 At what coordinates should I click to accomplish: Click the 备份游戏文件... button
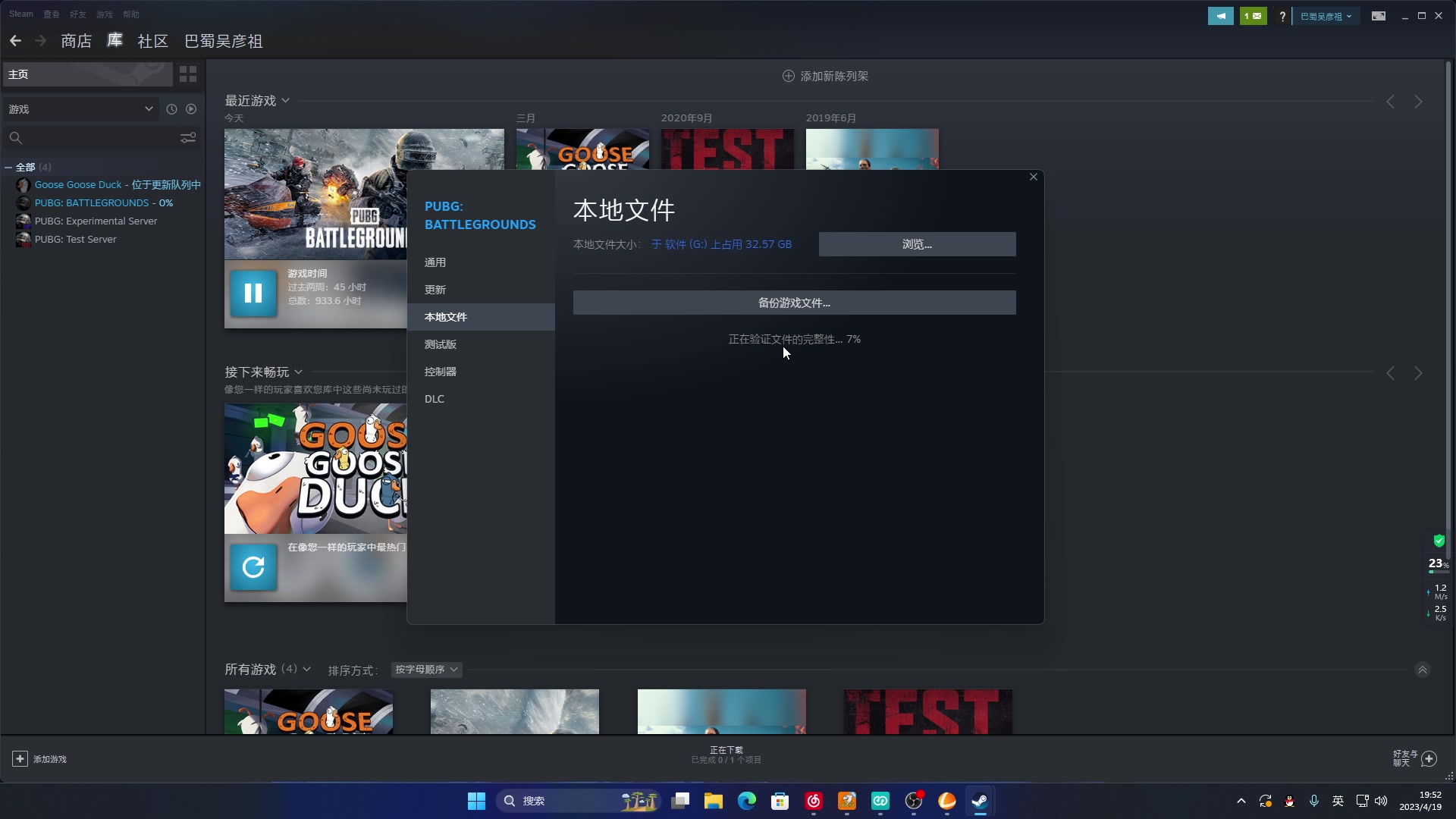point(794,303)
